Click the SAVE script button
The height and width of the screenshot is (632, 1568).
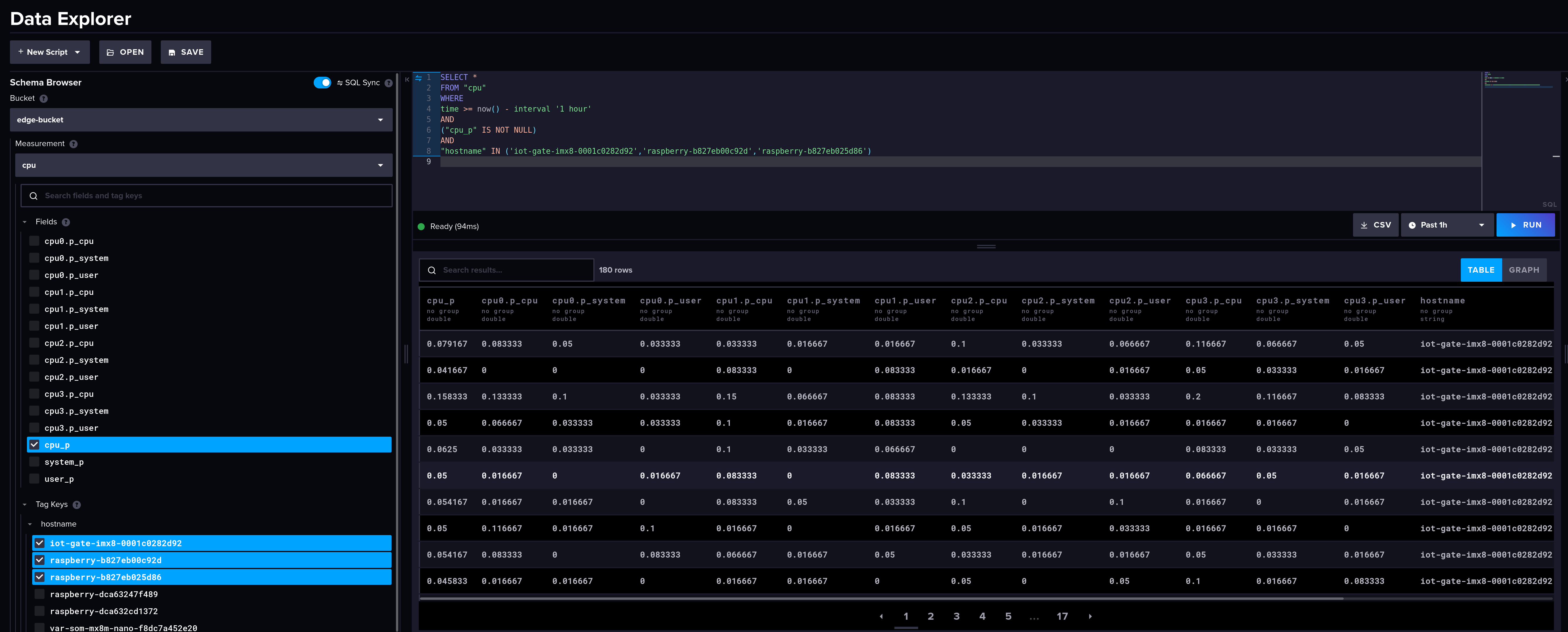click(186, 52)
